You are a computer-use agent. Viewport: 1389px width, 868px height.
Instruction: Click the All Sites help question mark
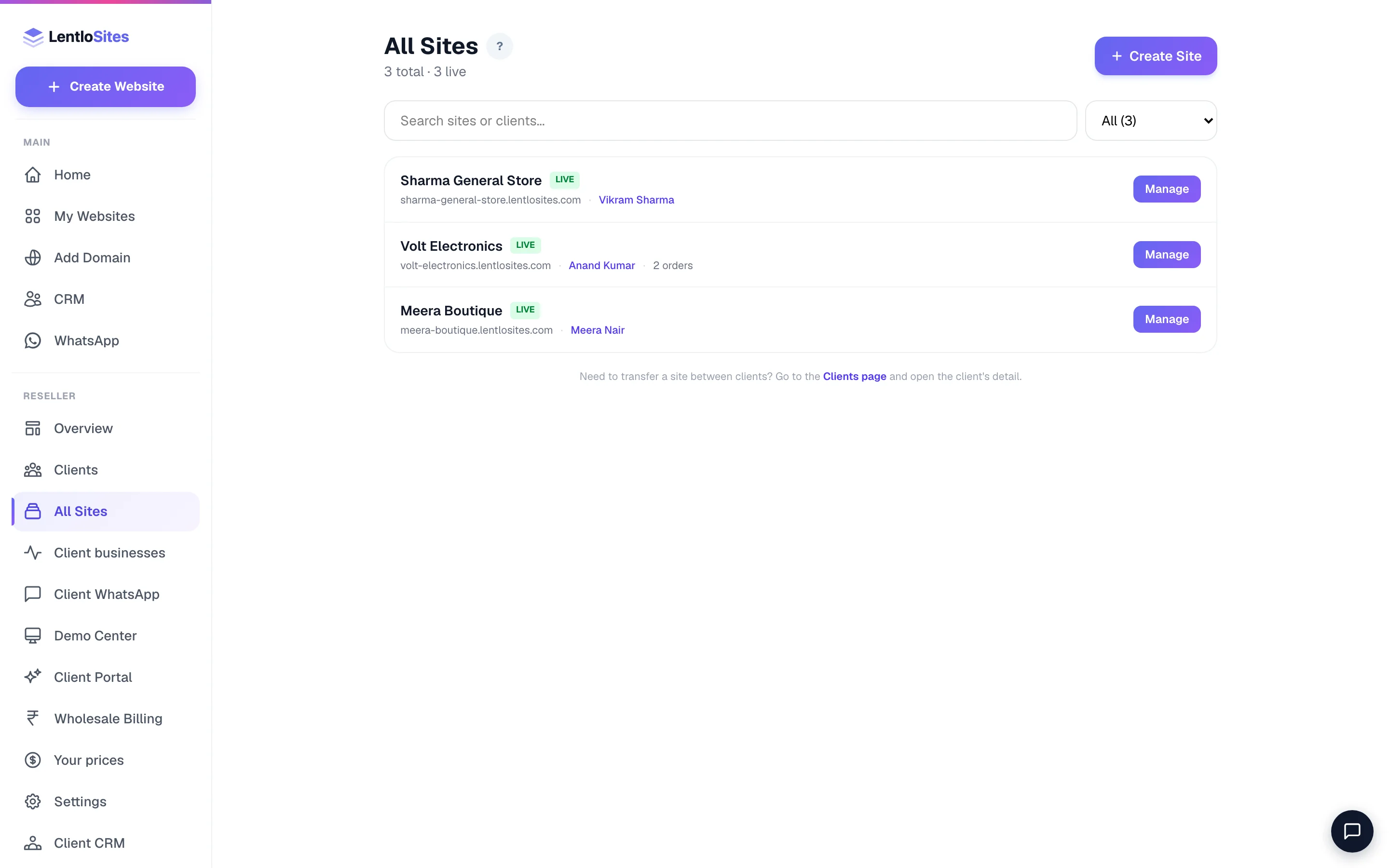pyautogui.click(x=499, y=46)
